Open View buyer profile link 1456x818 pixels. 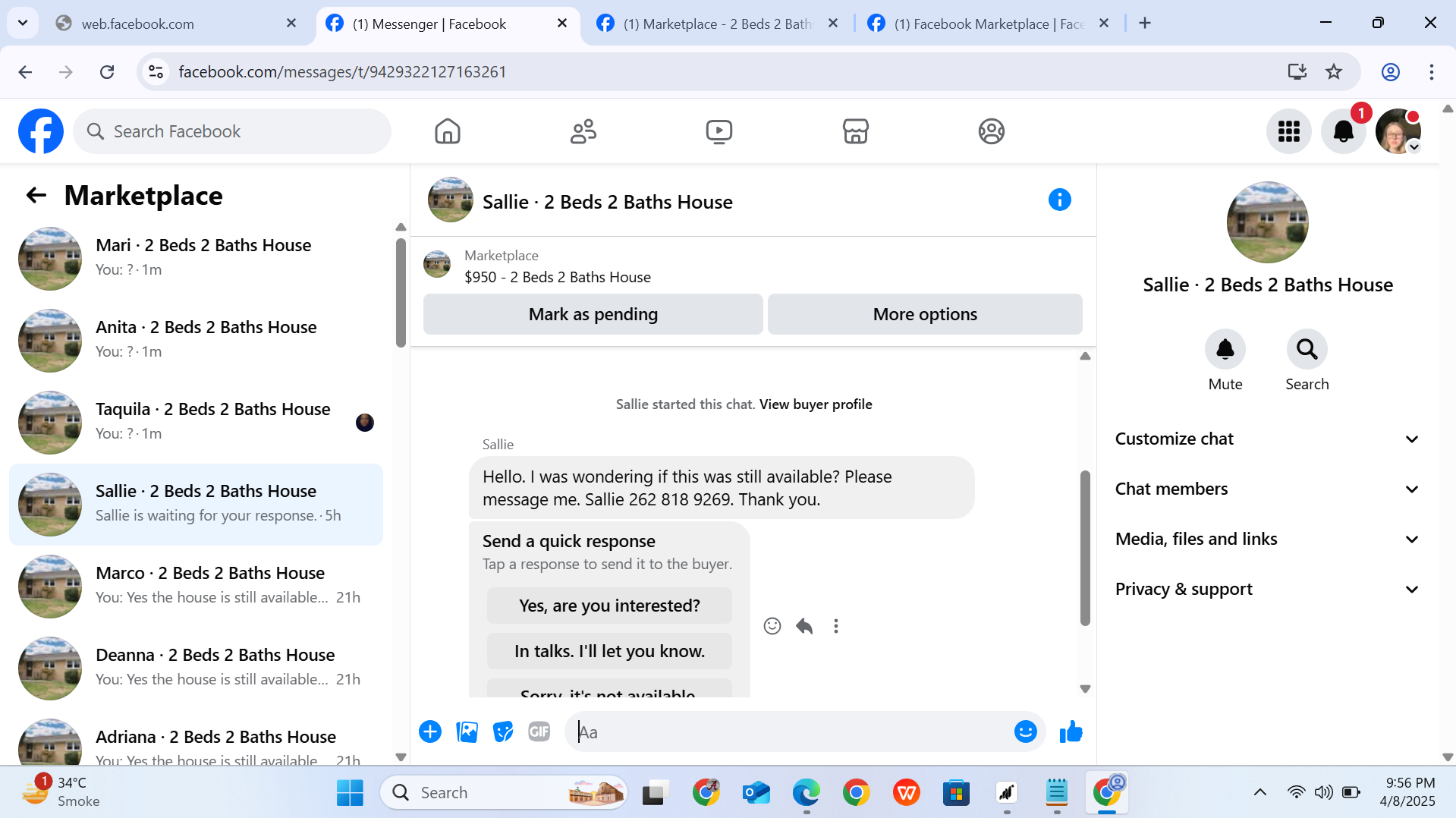click(816, 404)
